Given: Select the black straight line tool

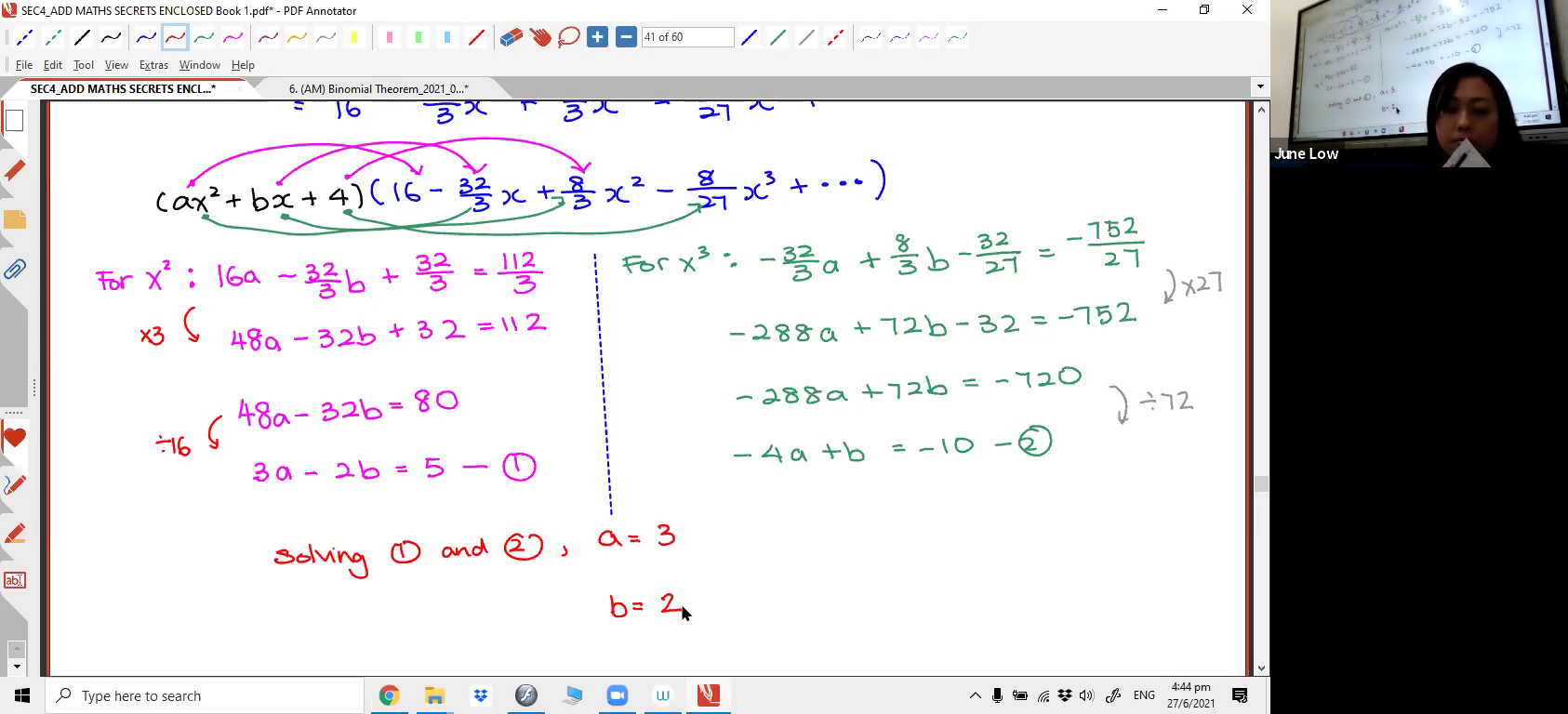Looking at the screenshot, I should point(83,38).
